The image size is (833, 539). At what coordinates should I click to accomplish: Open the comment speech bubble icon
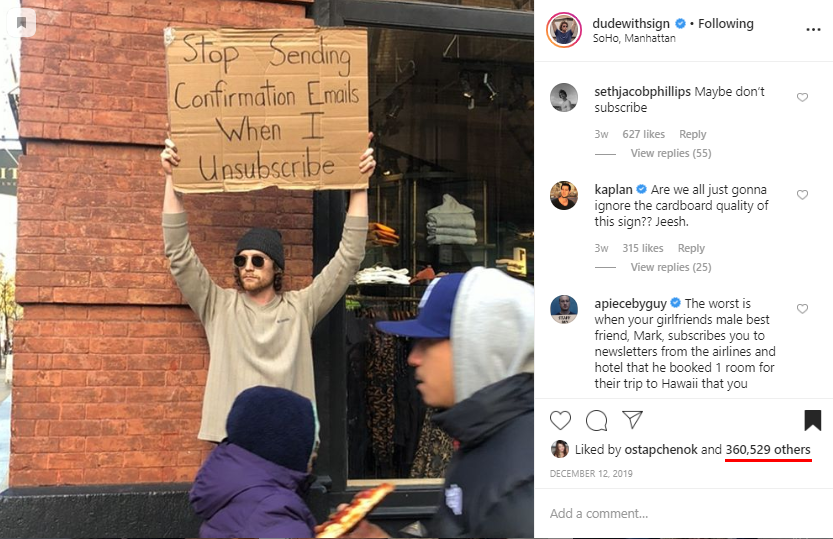597,420
